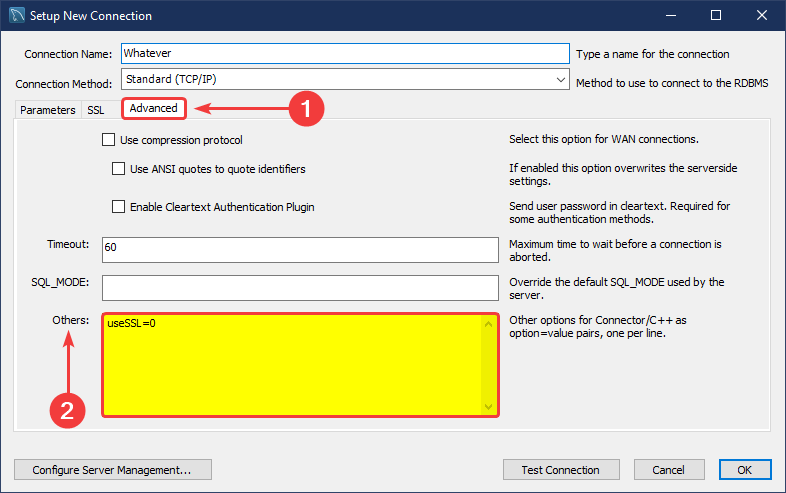786x493 pixels.
Task: Click the MySQL Workbench dolphin title icon
Action: tap(16, 16)
